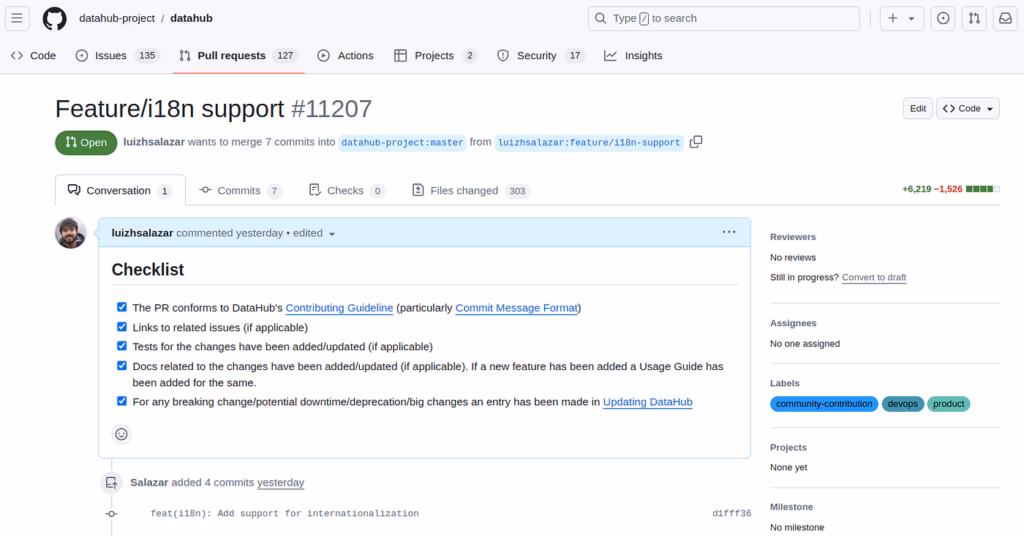Click the GitHub logo home icon
This screenshot has width=1024, height=536.
coord(54,18)
